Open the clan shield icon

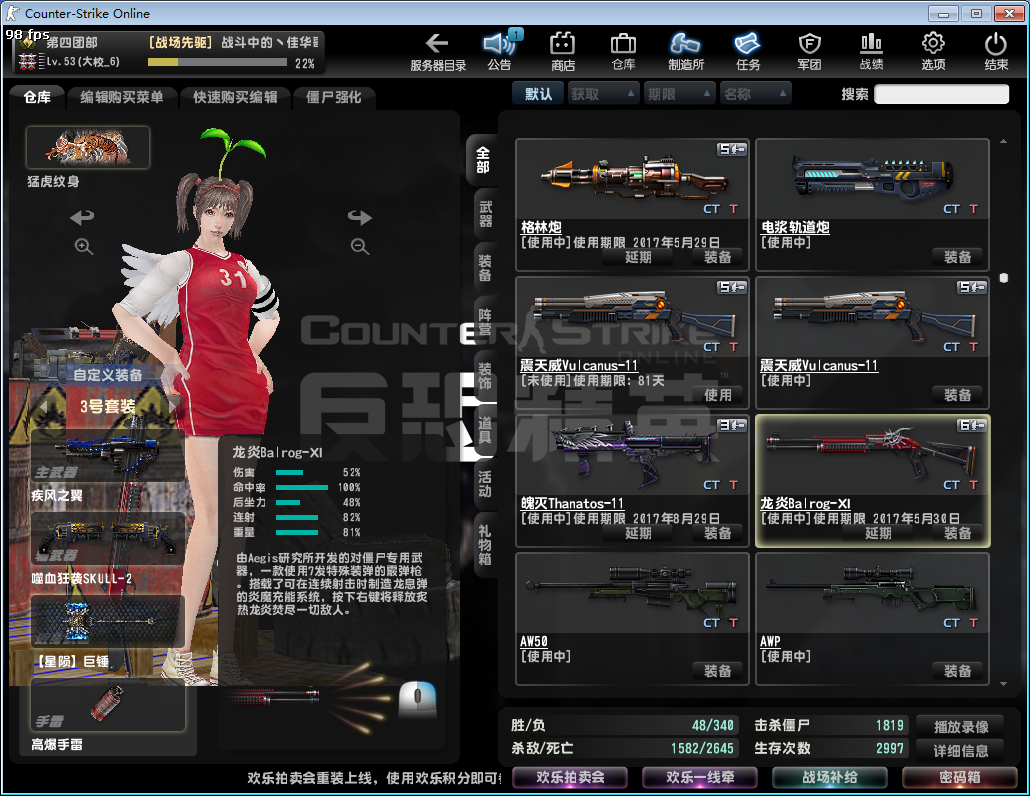[x=809, y=44]
